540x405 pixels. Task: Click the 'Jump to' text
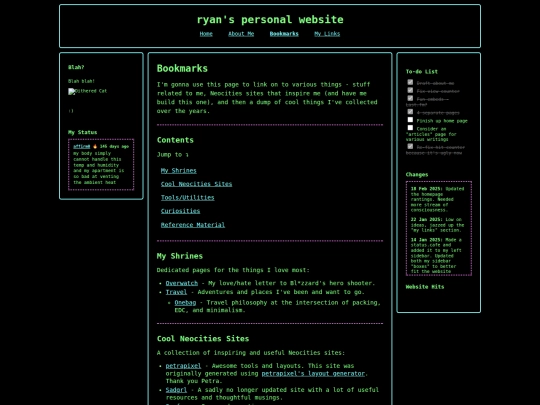click(x=173, y=155)
